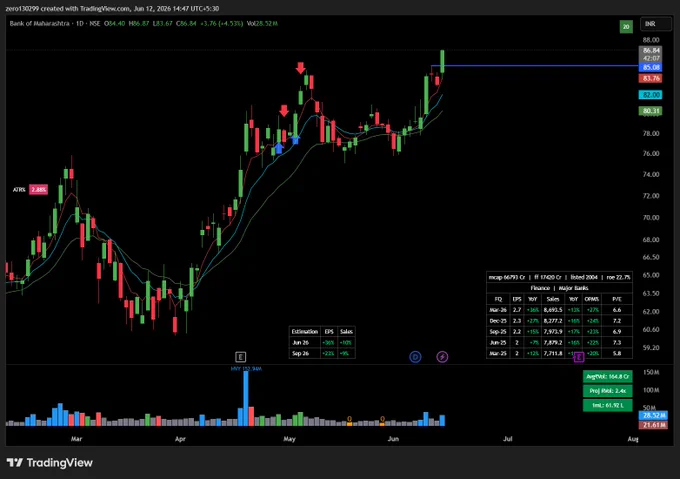This screenshot has height=479, width=680.
Task: Click the Jun-25 row in fundamentals table
Action: tap(559, 342)
